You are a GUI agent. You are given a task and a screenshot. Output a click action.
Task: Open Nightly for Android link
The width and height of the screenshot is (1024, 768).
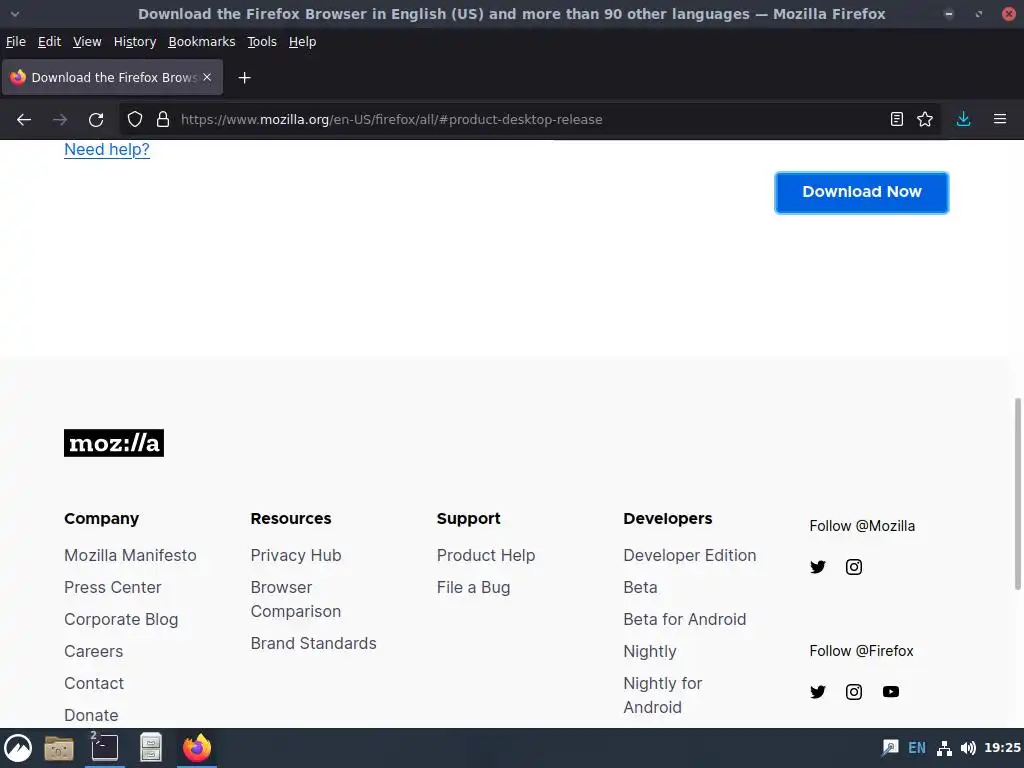(663, 695)
